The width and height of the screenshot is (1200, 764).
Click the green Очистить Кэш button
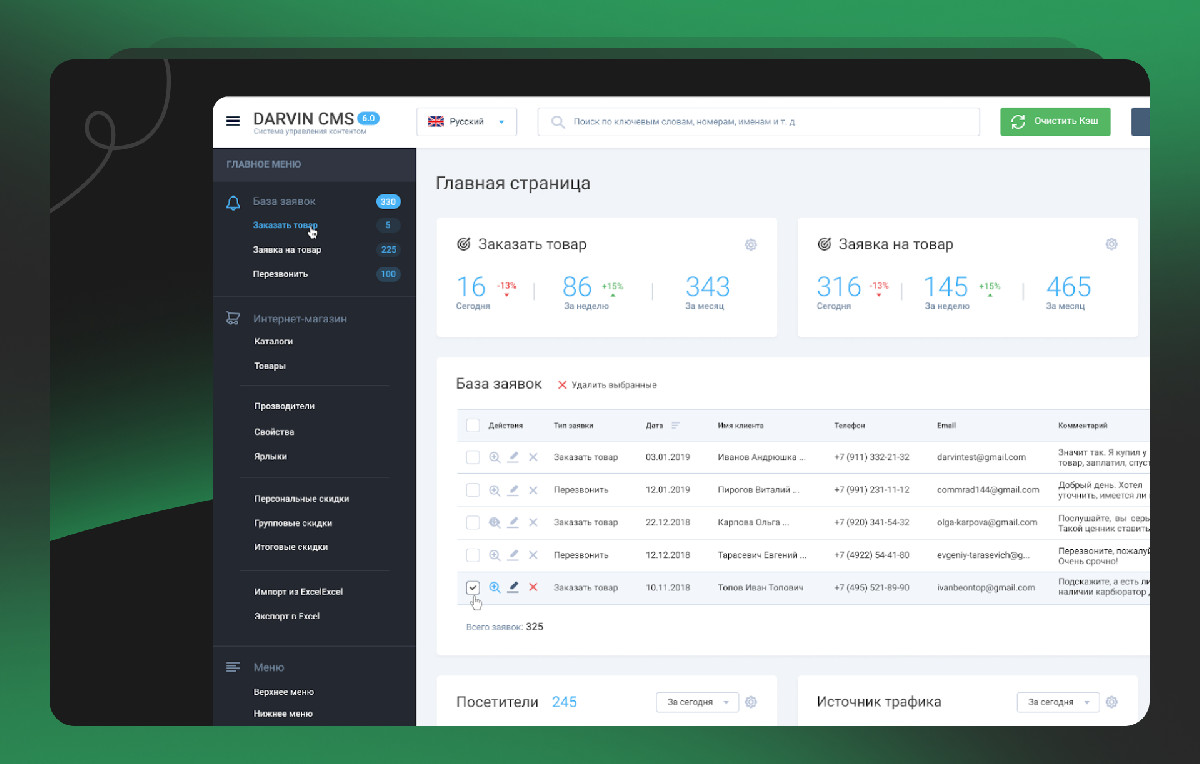pos(1055,121)
